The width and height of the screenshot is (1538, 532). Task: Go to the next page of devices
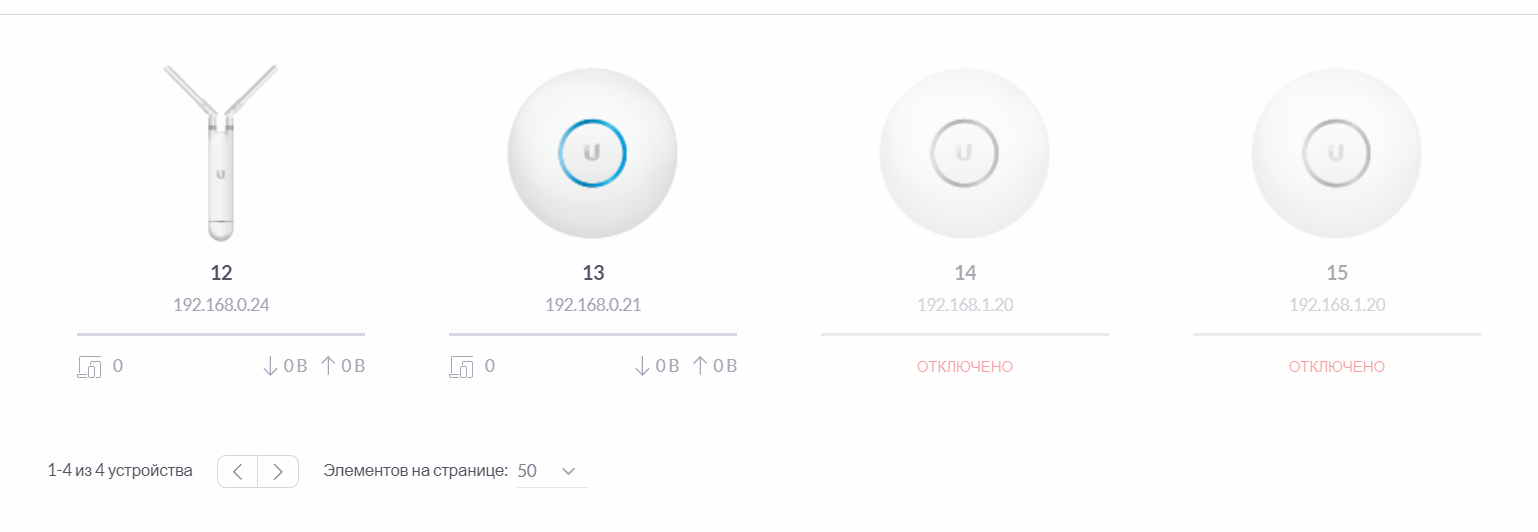(278, 471)
